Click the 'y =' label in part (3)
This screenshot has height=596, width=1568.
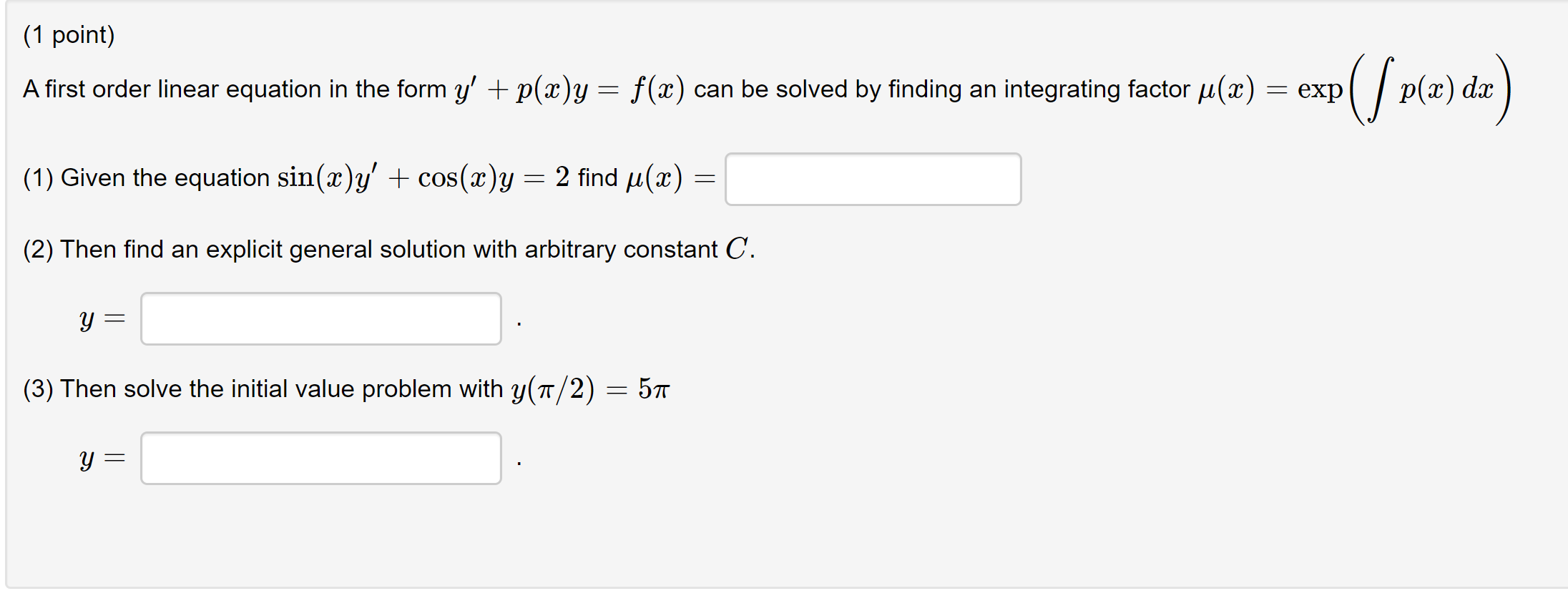[x=102, y=457]
